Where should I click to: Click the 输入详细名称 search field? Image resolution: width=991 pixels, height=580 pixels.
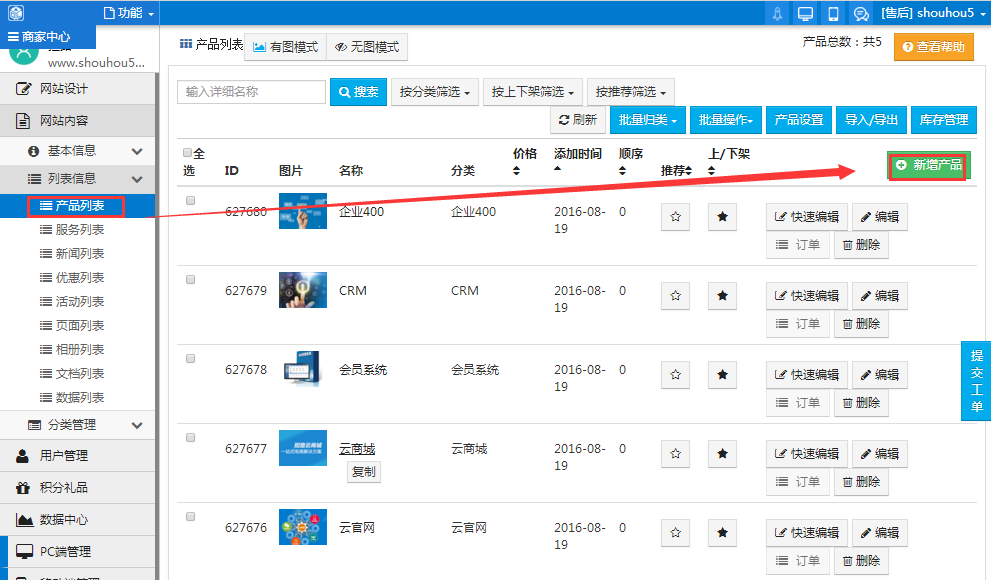pyautogui.click(x=251, y=92)
